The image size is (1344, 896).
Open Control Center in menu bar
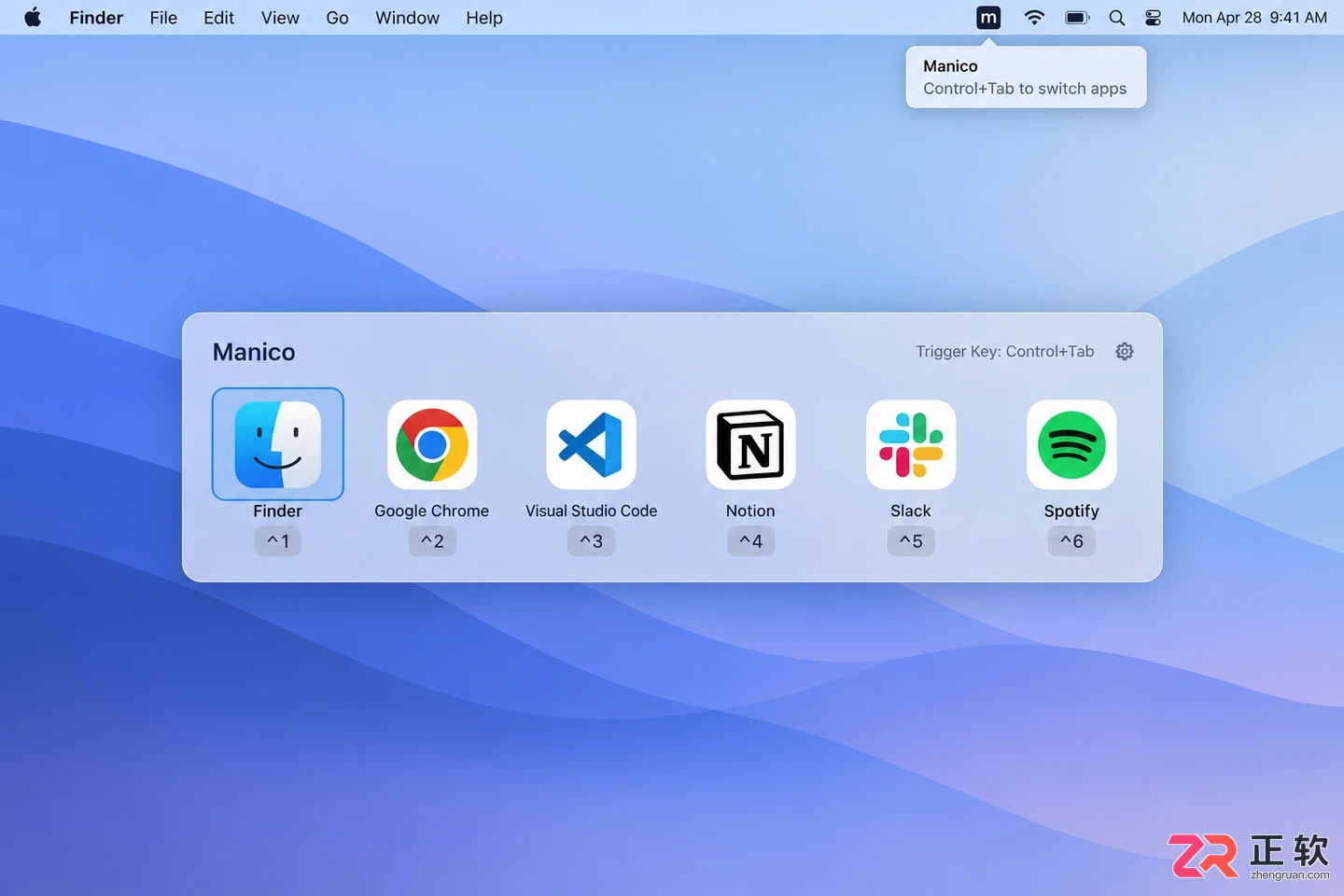pyautogui.click(x=1154, y=18)
